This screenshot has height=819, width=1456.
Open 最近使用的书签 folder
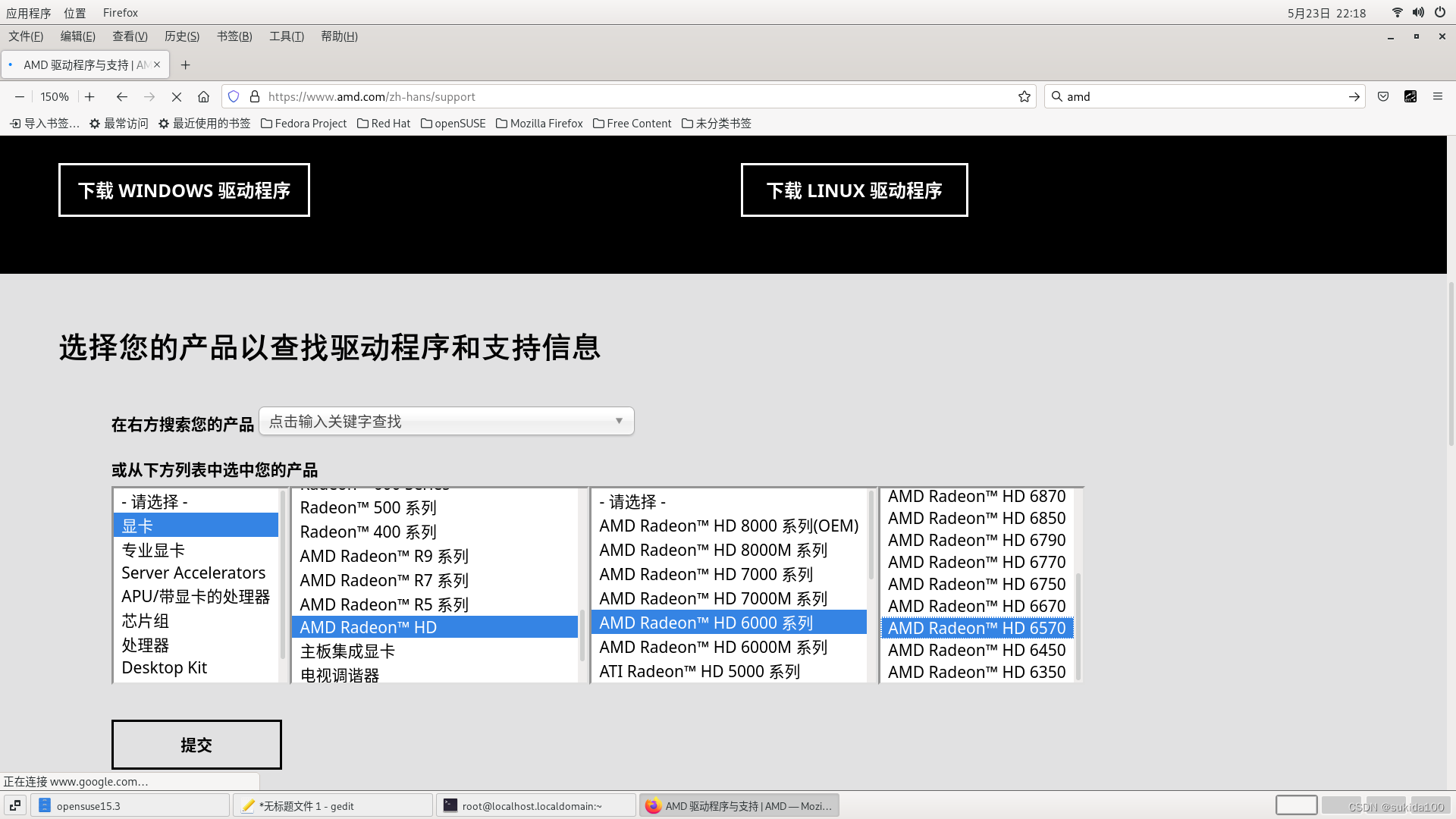point(204,124)
